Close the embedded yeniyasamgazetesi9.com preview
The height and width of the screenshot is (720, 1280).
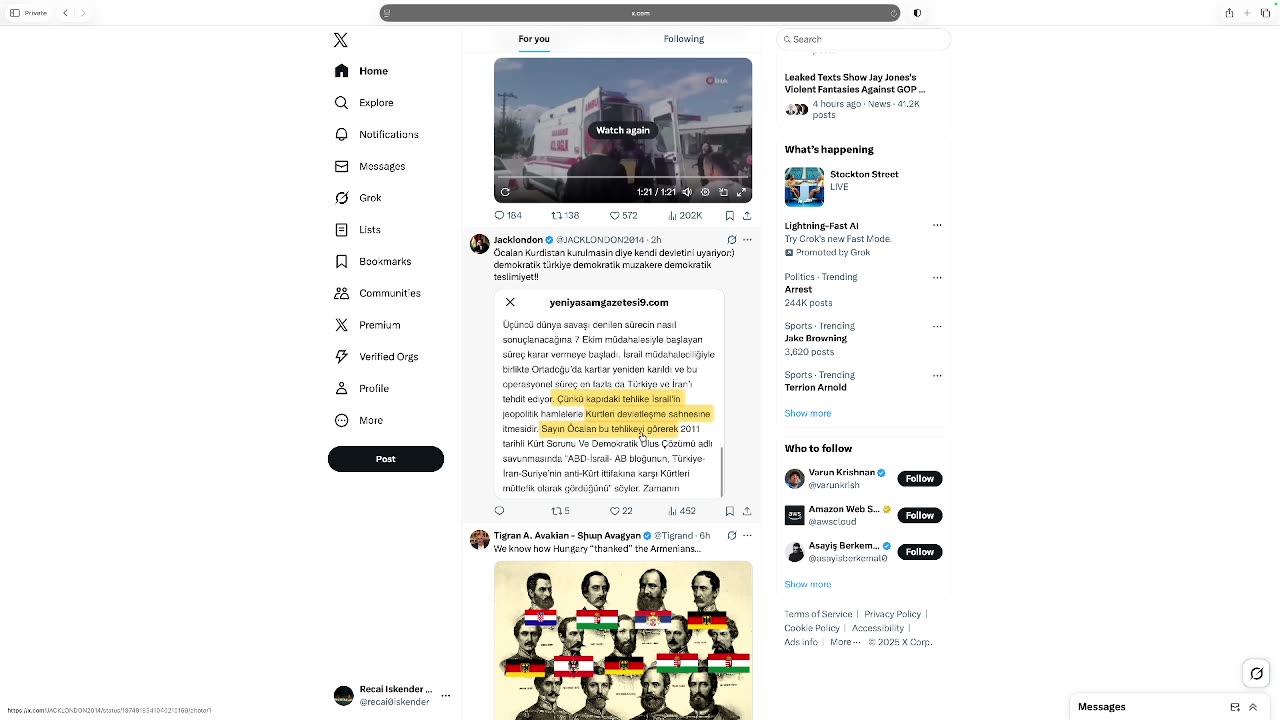pos(510,302)
